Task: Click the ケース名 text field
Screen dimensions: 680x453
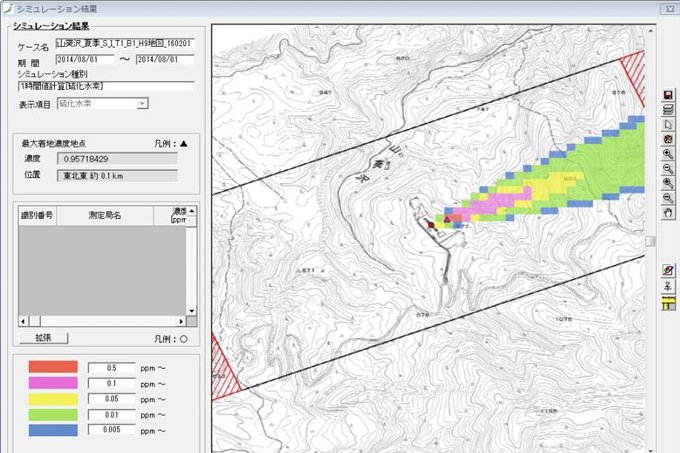Action: 127,45
